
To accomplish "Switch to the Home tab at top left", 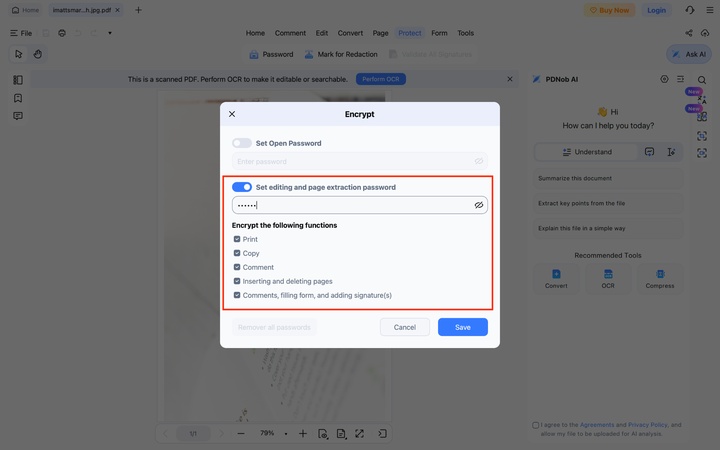I will coord(25,10).
